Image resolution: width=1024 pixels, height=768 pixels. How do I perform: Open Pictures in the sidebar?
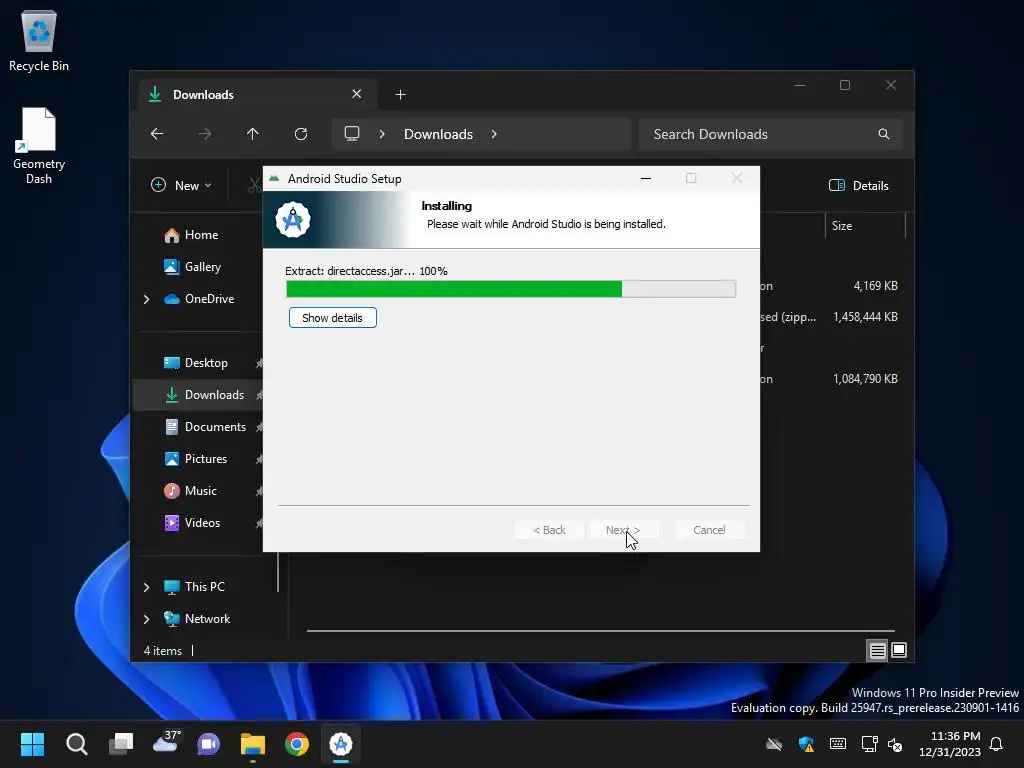click(198, 459)
